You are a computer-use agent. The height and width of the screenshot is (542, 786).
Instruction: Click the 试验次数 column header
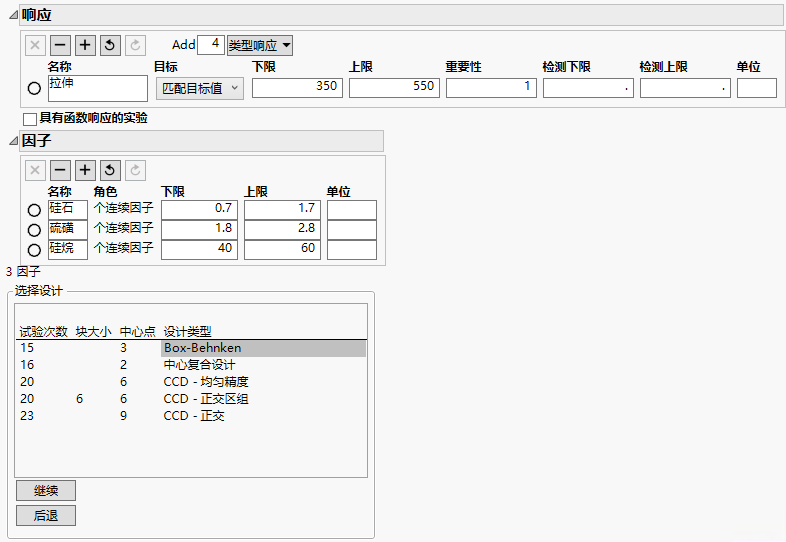43,331
